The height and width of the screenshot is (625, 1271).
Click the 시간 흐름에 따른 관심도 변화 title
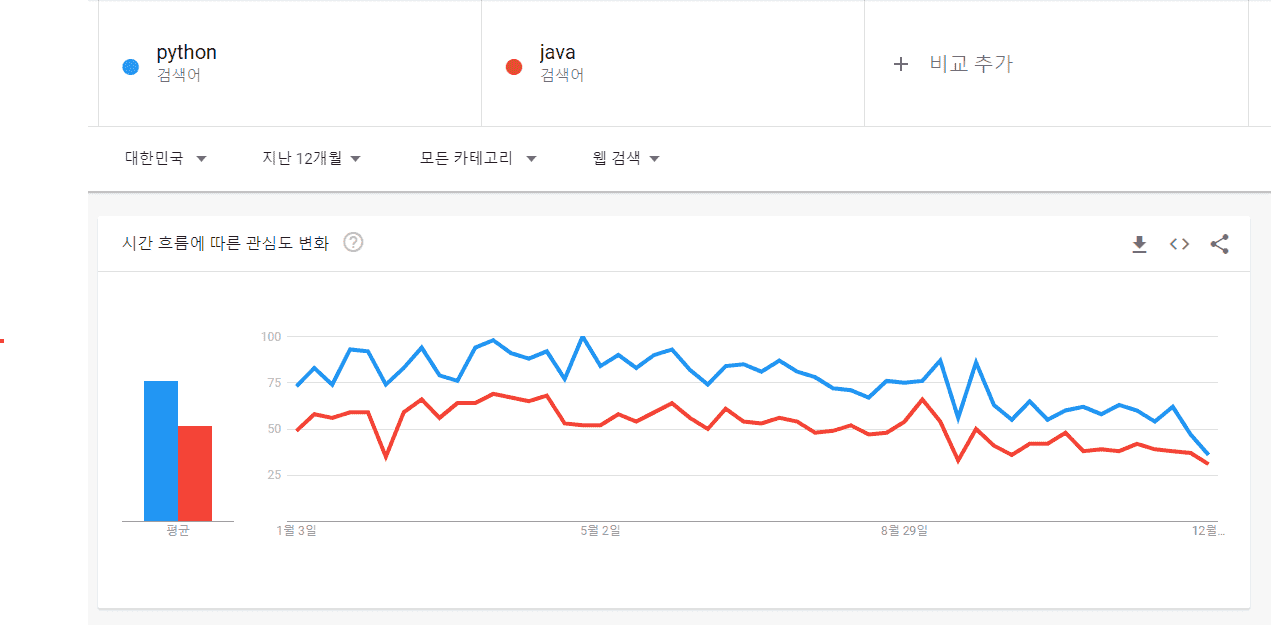[225, 243]
